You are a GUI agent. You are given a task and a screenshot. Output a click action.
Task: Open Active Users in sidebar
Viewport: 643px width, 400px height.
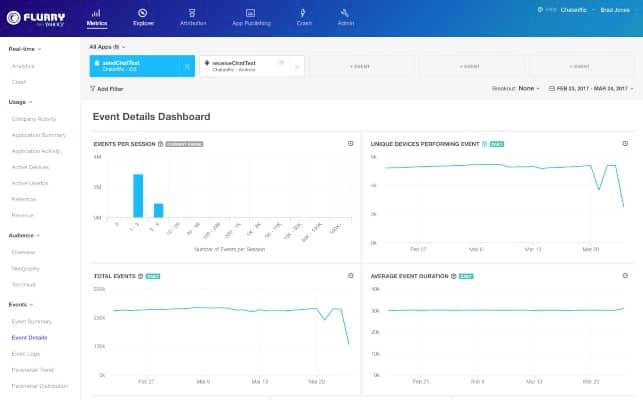click(30, 183)
